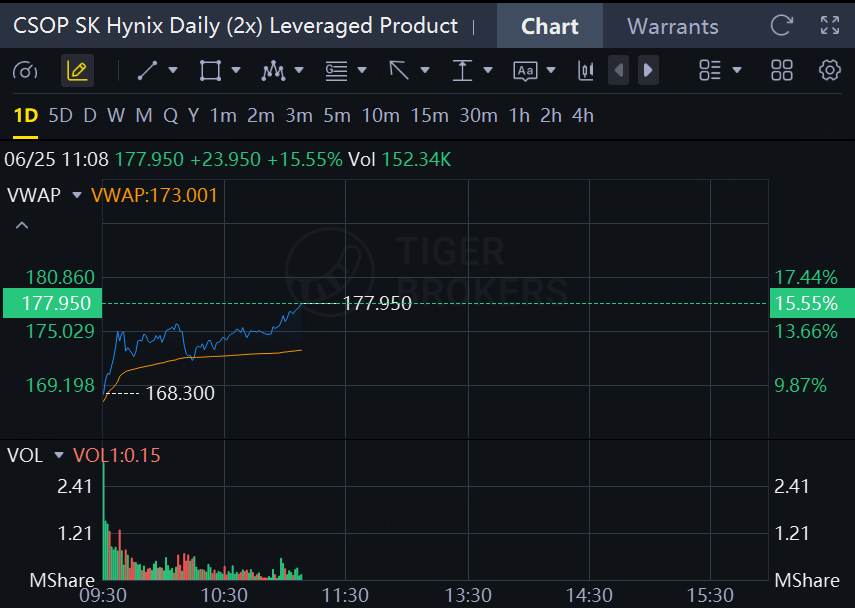Click the 180.860 price axis value

[x=61, y=278]
